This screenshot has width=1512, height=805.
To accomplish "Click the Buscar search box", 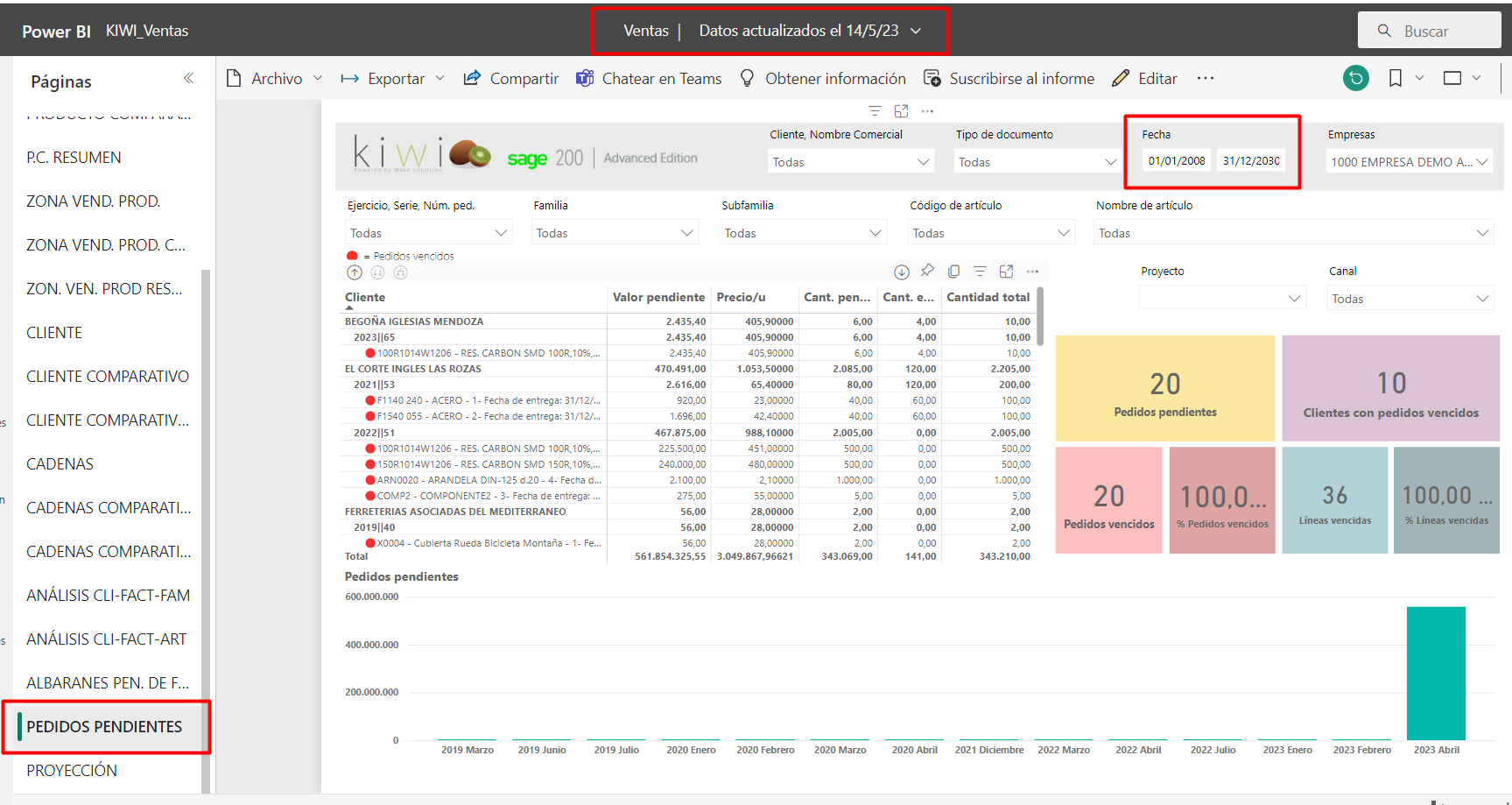I will tap(1429, 31).
